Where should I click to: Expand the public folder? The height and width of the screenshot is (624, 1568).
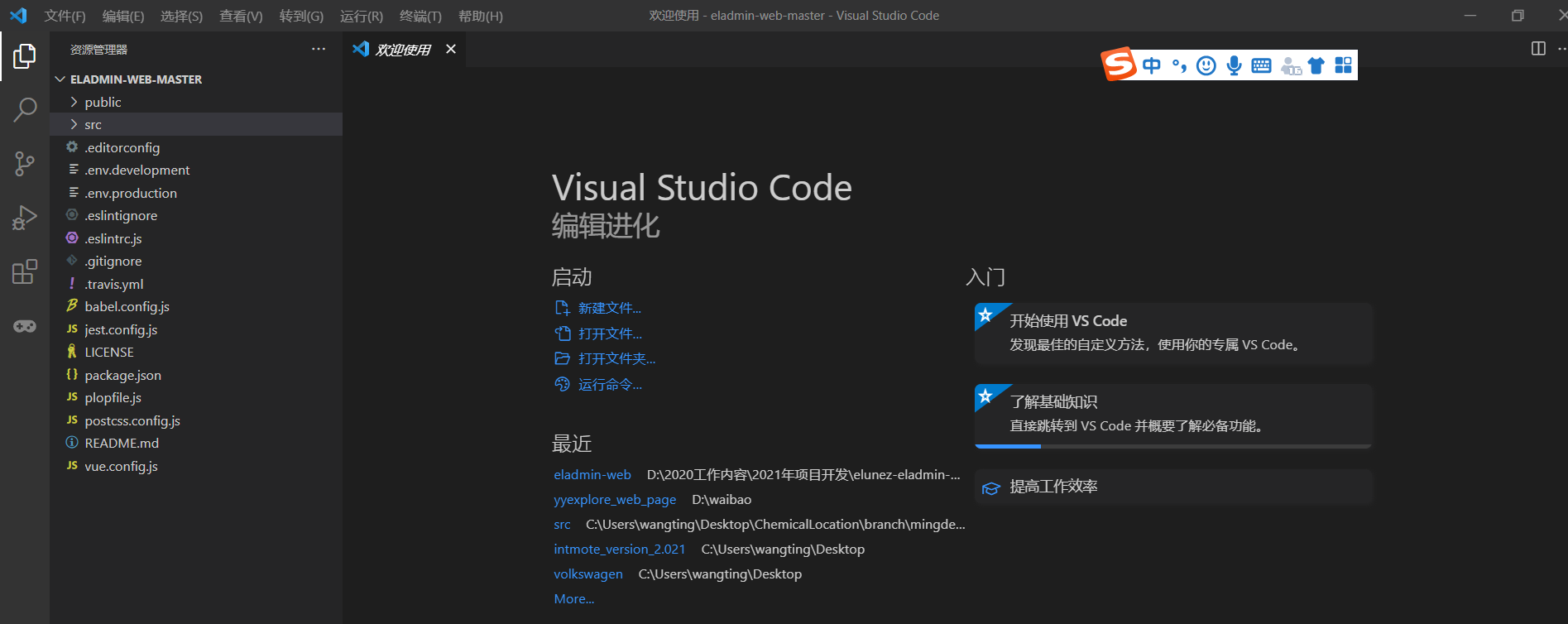196,102
